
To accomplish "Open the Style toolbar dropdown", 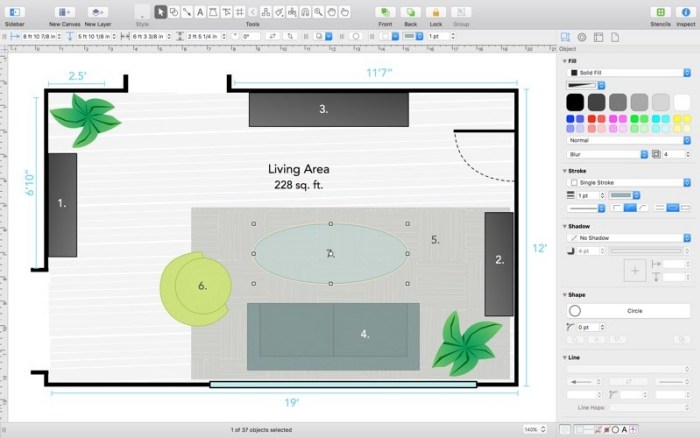I will coord(142,12).
